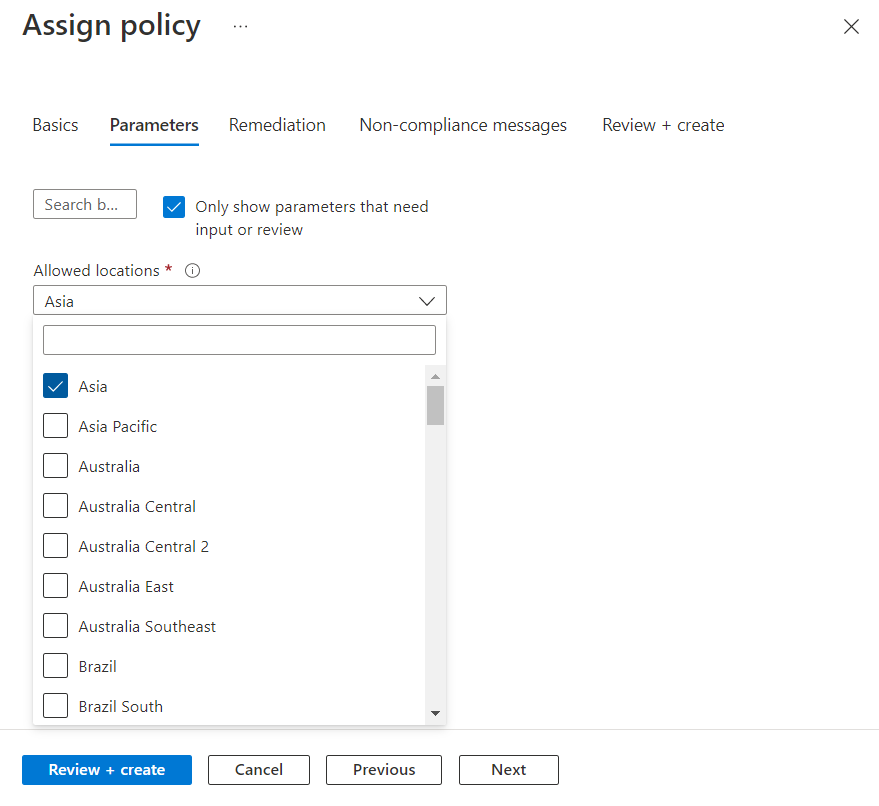The height and width of the screenshot is (806, 879).
Task: Uncheck the Asia location checkbox
Action: (x=56, y=386)
